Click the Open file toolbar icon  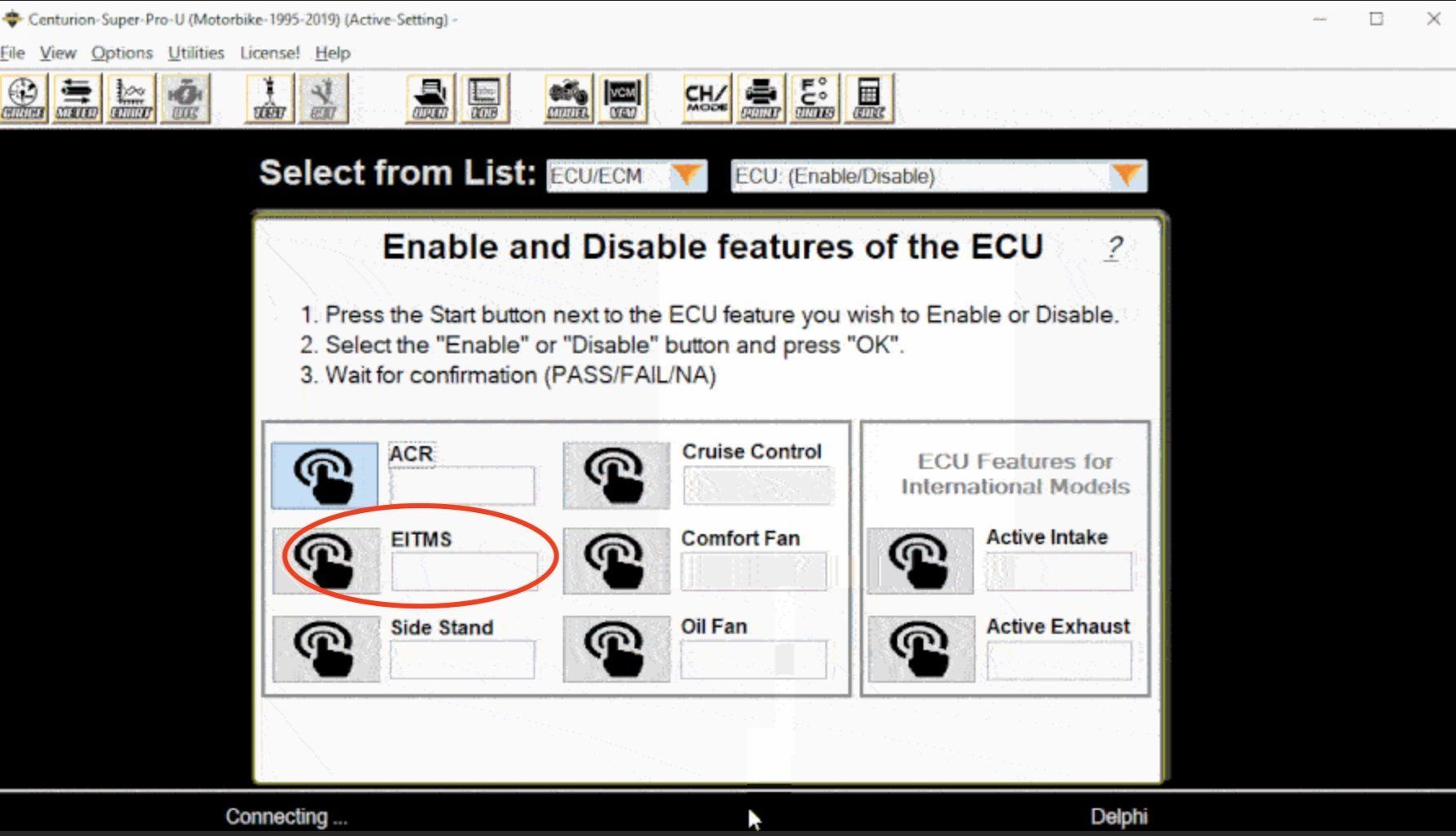pyautogui.click(x=430, y=99)
